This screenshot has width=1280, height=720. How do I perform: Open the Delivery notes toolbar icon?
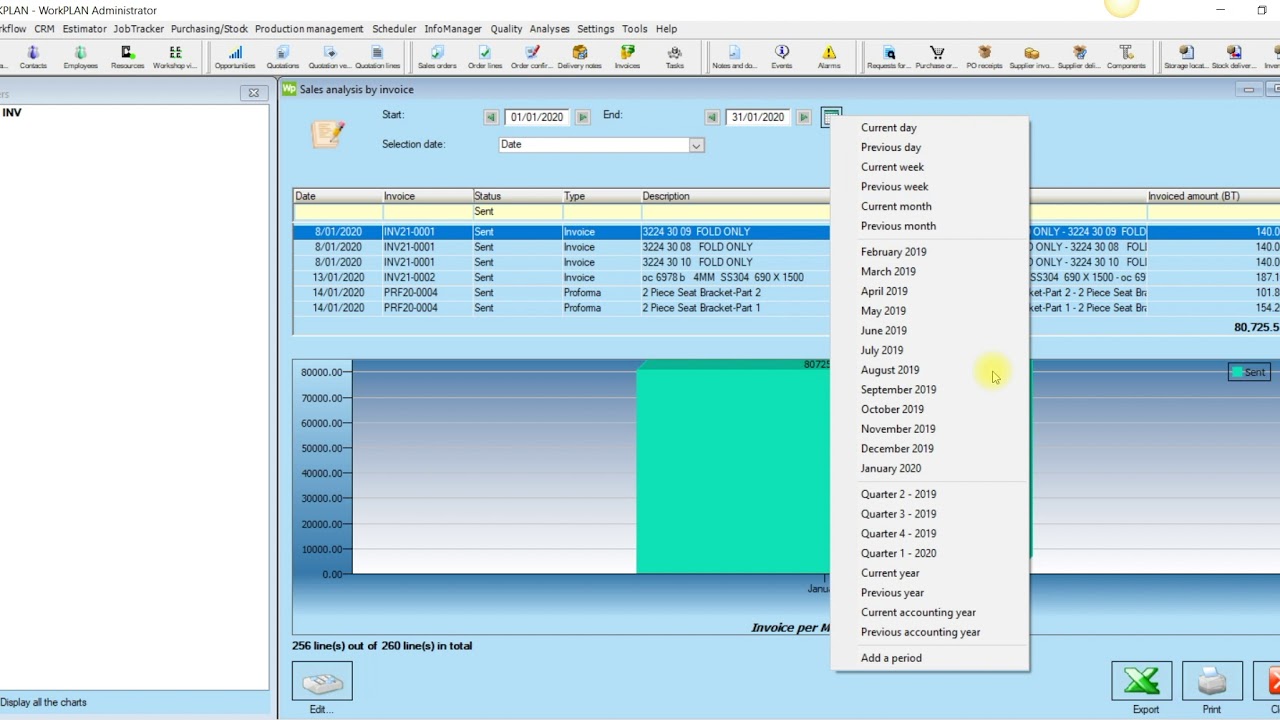[x=580, y=57]
